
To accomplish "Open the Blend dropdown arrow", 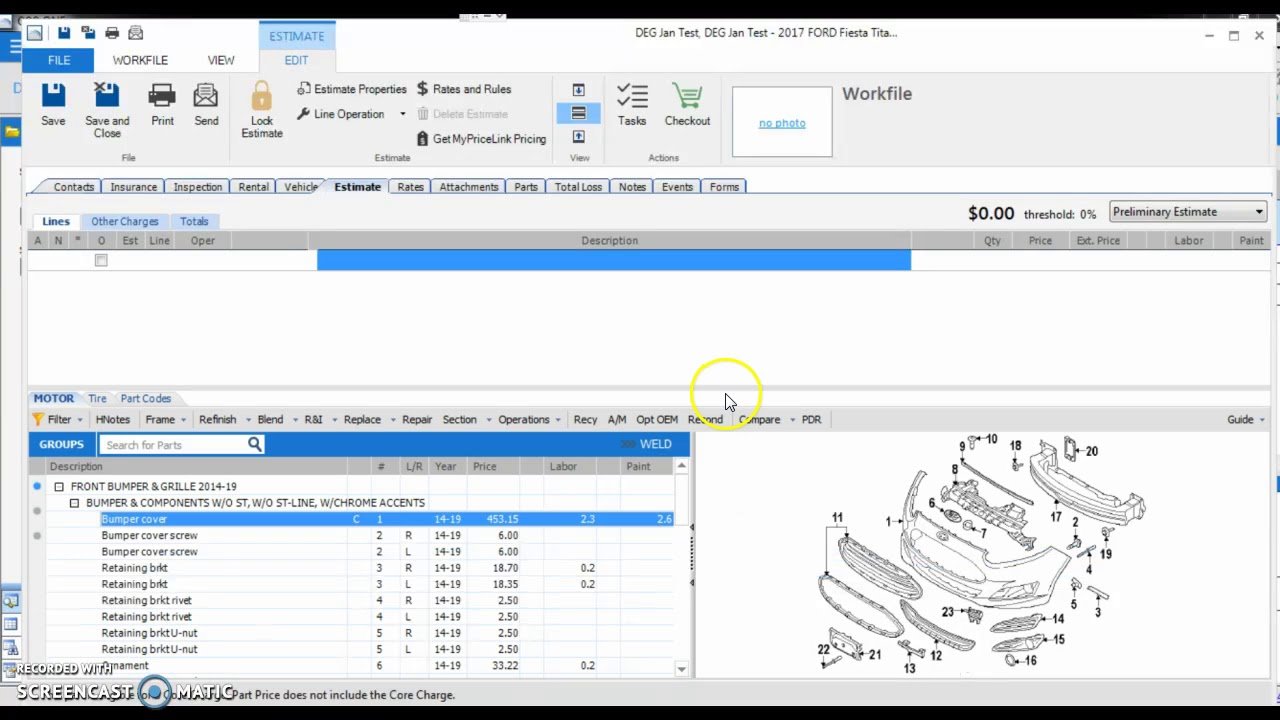I will (293, 420).
